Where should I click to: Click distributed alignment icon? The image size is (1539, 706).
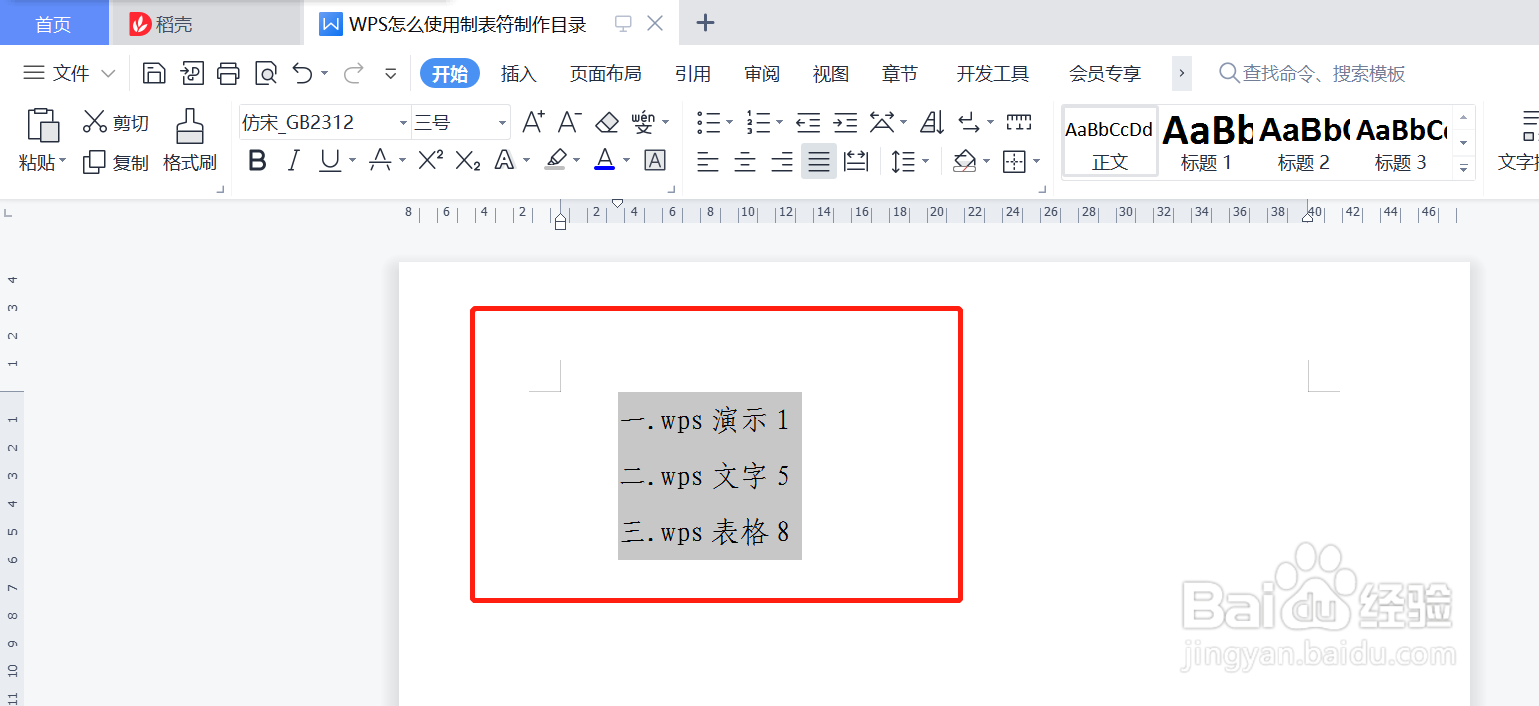pos(856,161)
